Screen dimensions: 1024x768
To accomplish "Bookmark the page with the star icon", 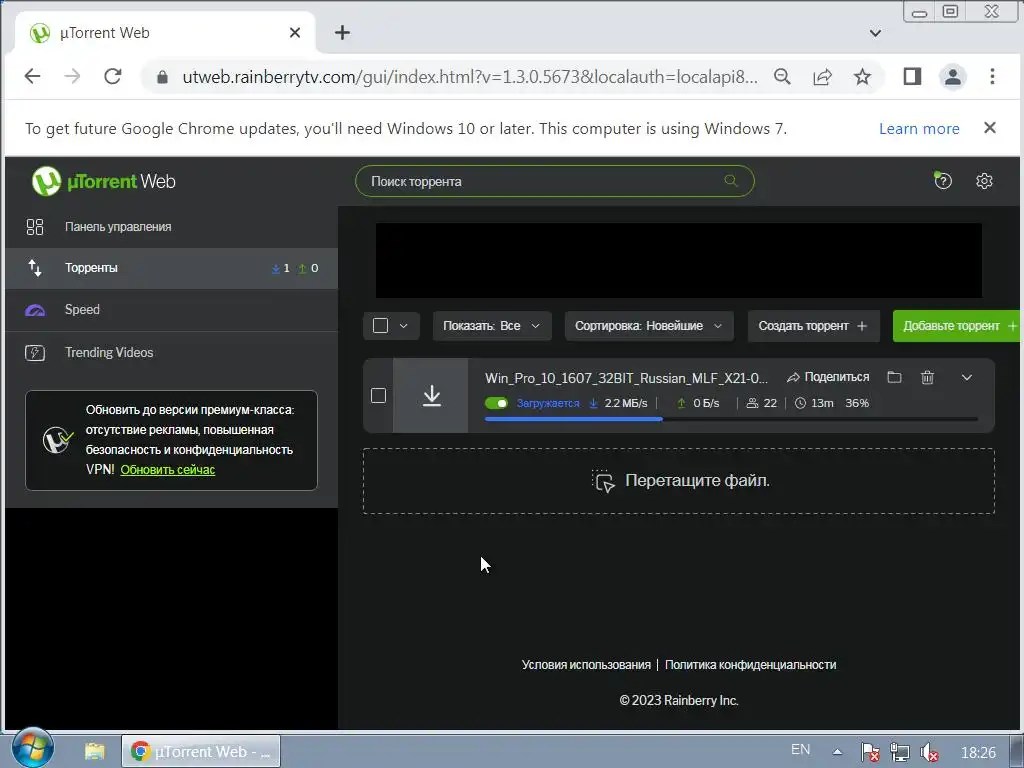I will click(x=863, y=76).
